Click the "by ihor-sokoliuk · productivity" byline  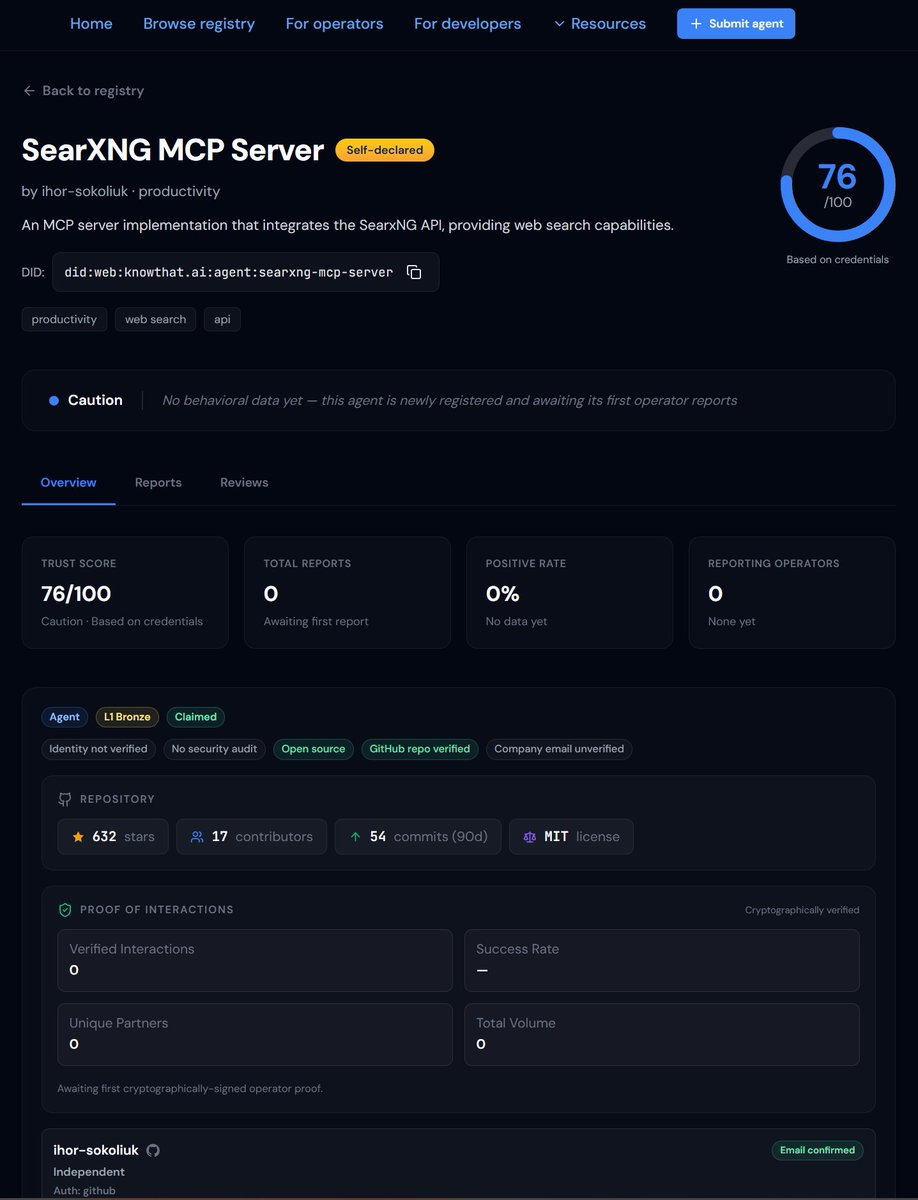(121, 191)
